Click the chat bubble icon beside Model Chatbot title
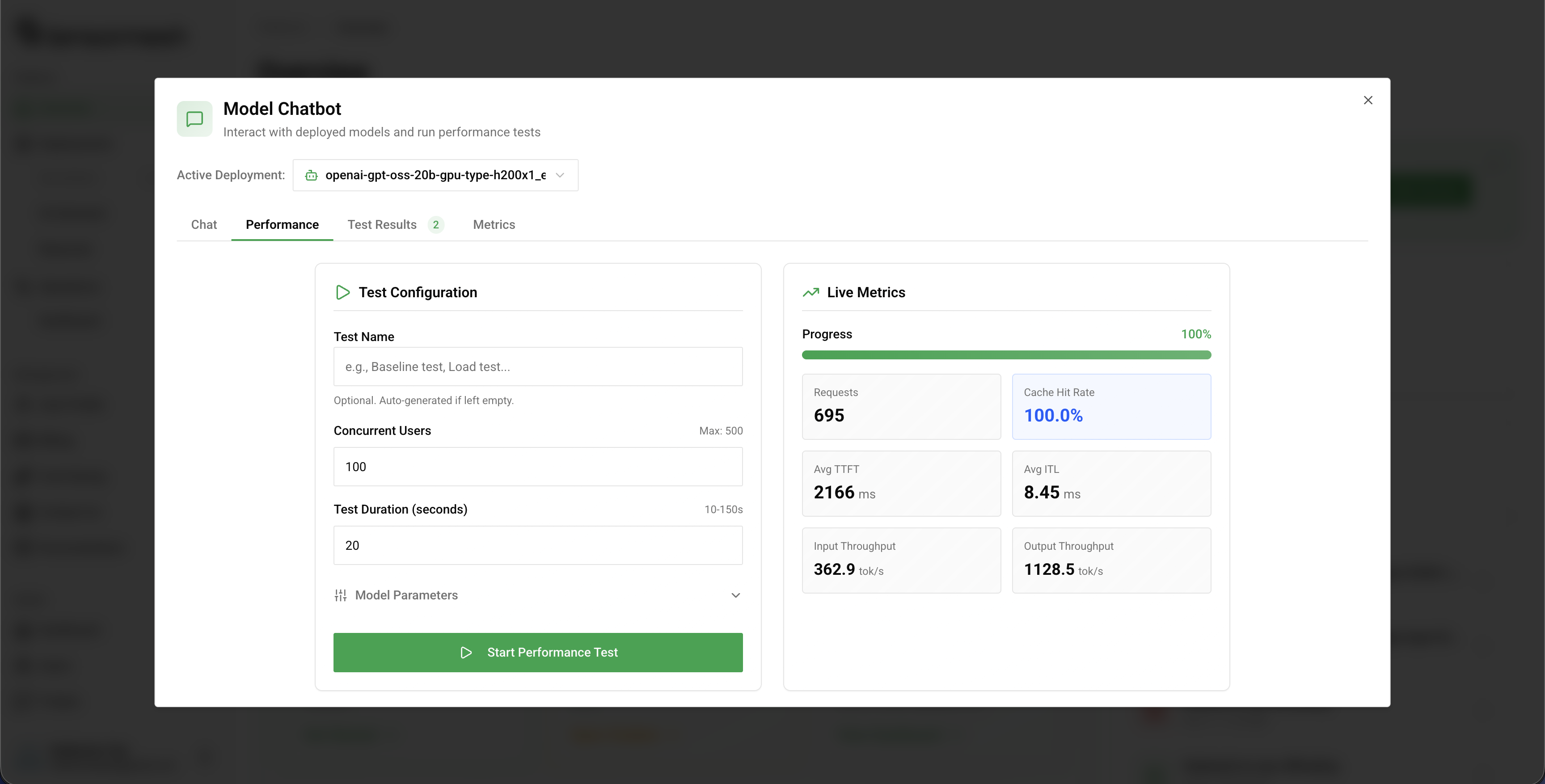 194,118
